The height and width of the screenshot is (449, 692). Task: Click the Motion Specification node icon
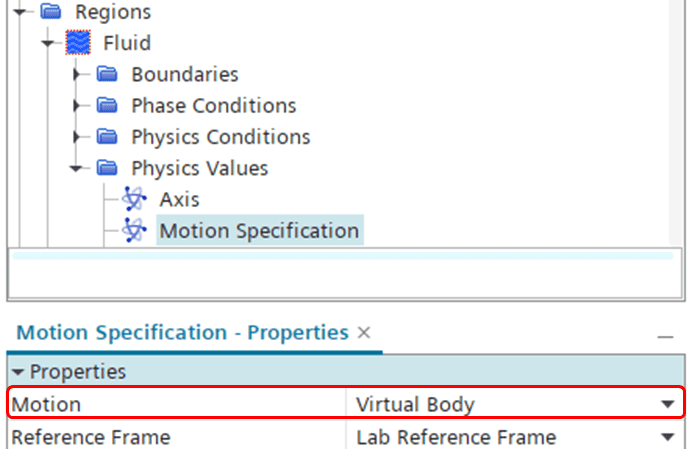(133, 231)
